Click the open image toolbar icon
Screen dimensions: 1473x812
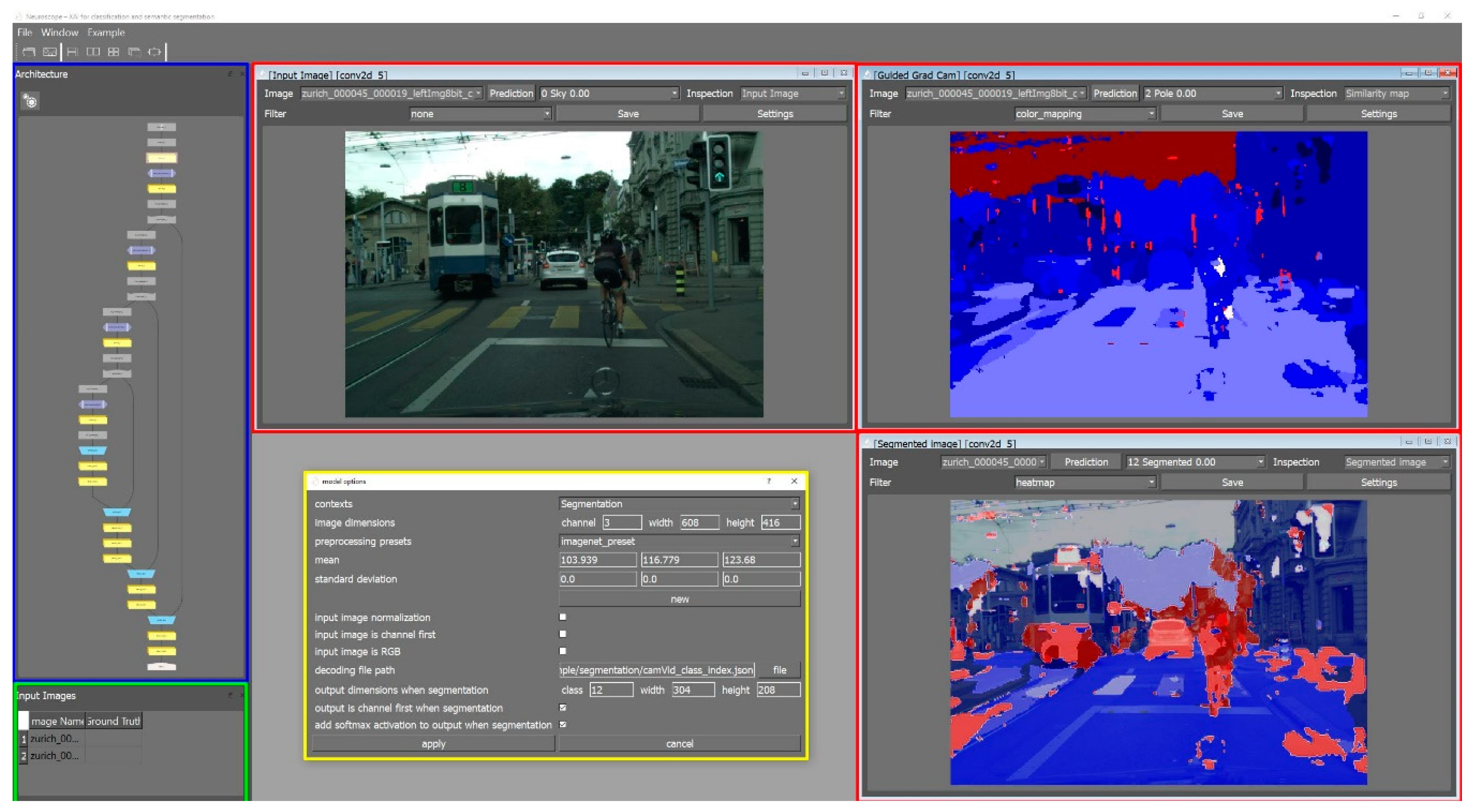50,52
